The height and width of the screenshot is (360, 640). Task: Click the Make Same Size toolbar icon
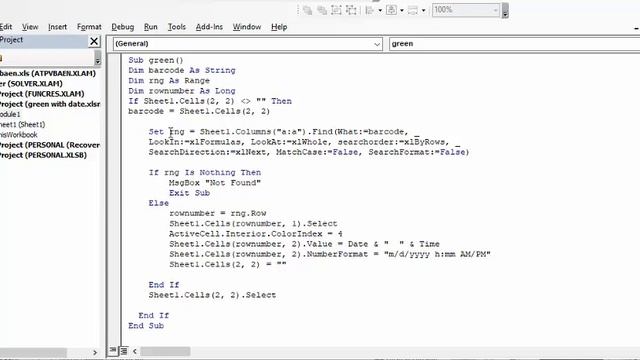413,10
